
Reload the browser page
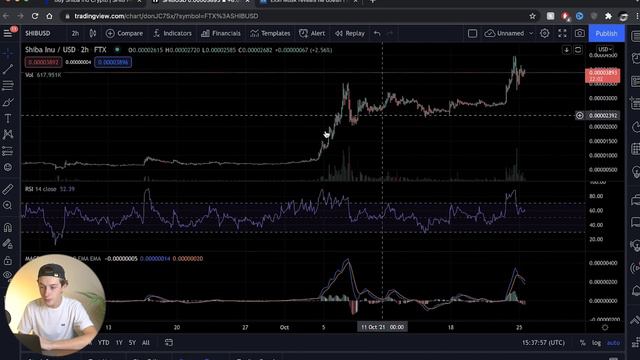pyautogui.click(x=35, y=16)
